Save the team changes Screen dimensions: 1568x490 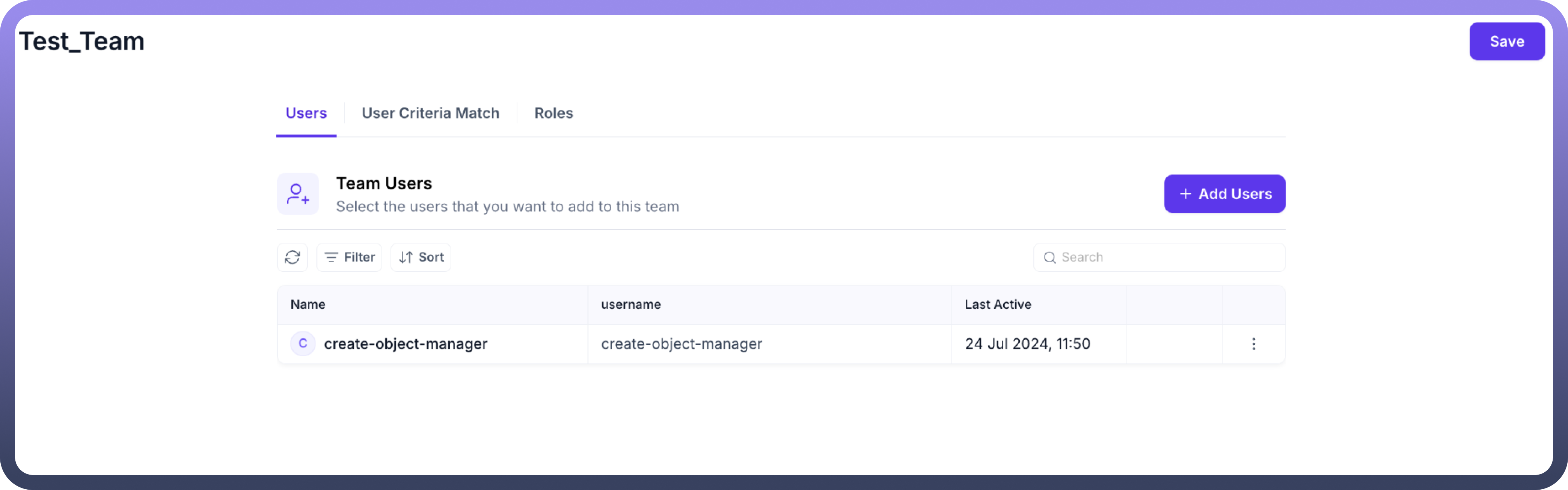pyautogui.click(x=1506, y=41)
